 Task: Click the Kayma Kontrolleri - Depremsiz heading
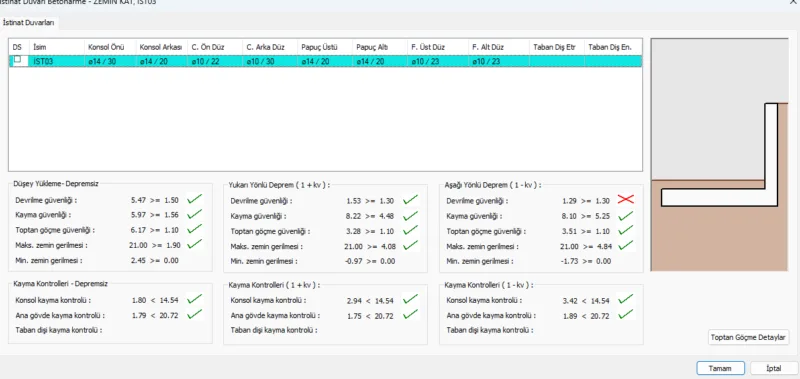(x=61, y=283)
